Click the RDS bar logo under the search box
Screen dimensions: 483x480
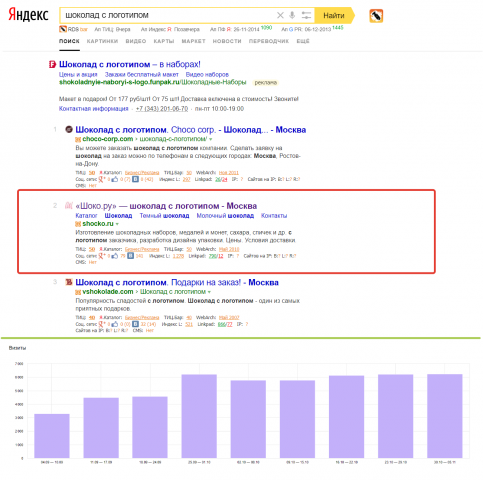63,29
